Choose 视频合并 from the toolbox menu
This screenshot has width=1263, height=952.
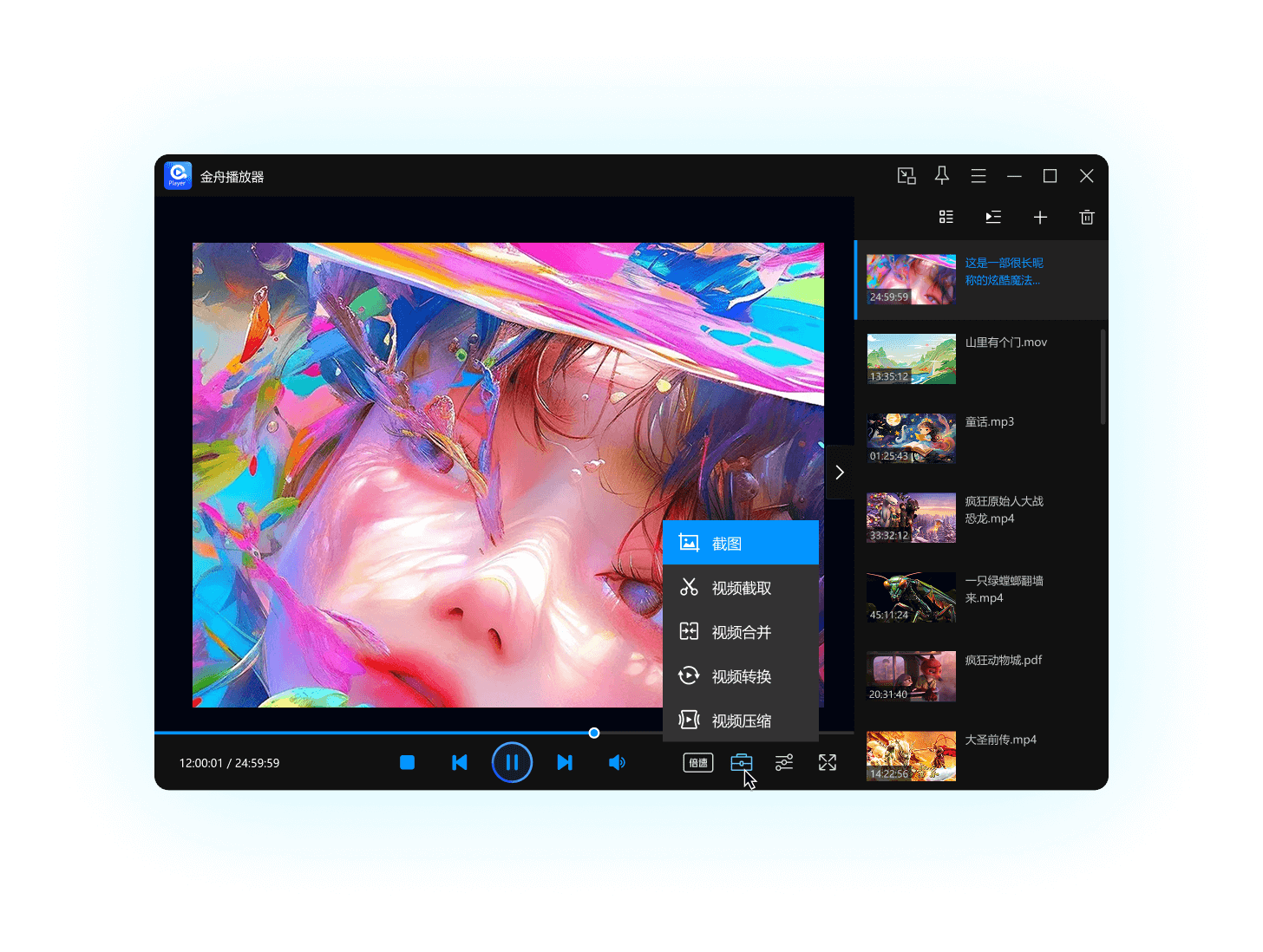click(x=740, y=632)
